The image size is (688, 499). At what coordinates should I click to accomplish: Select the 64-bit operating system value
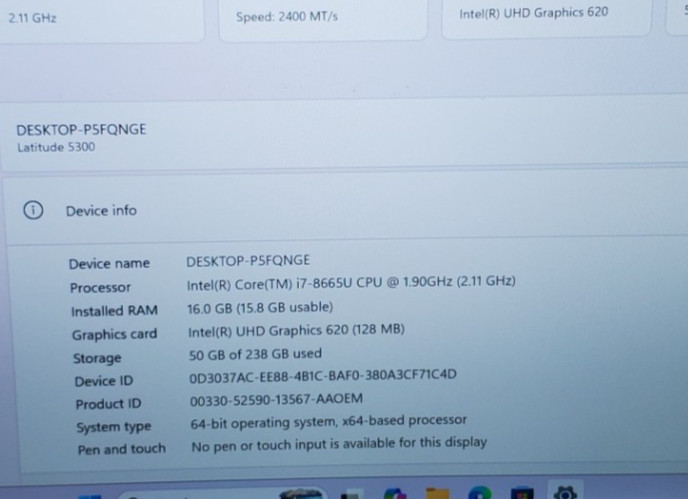[329, 422]
